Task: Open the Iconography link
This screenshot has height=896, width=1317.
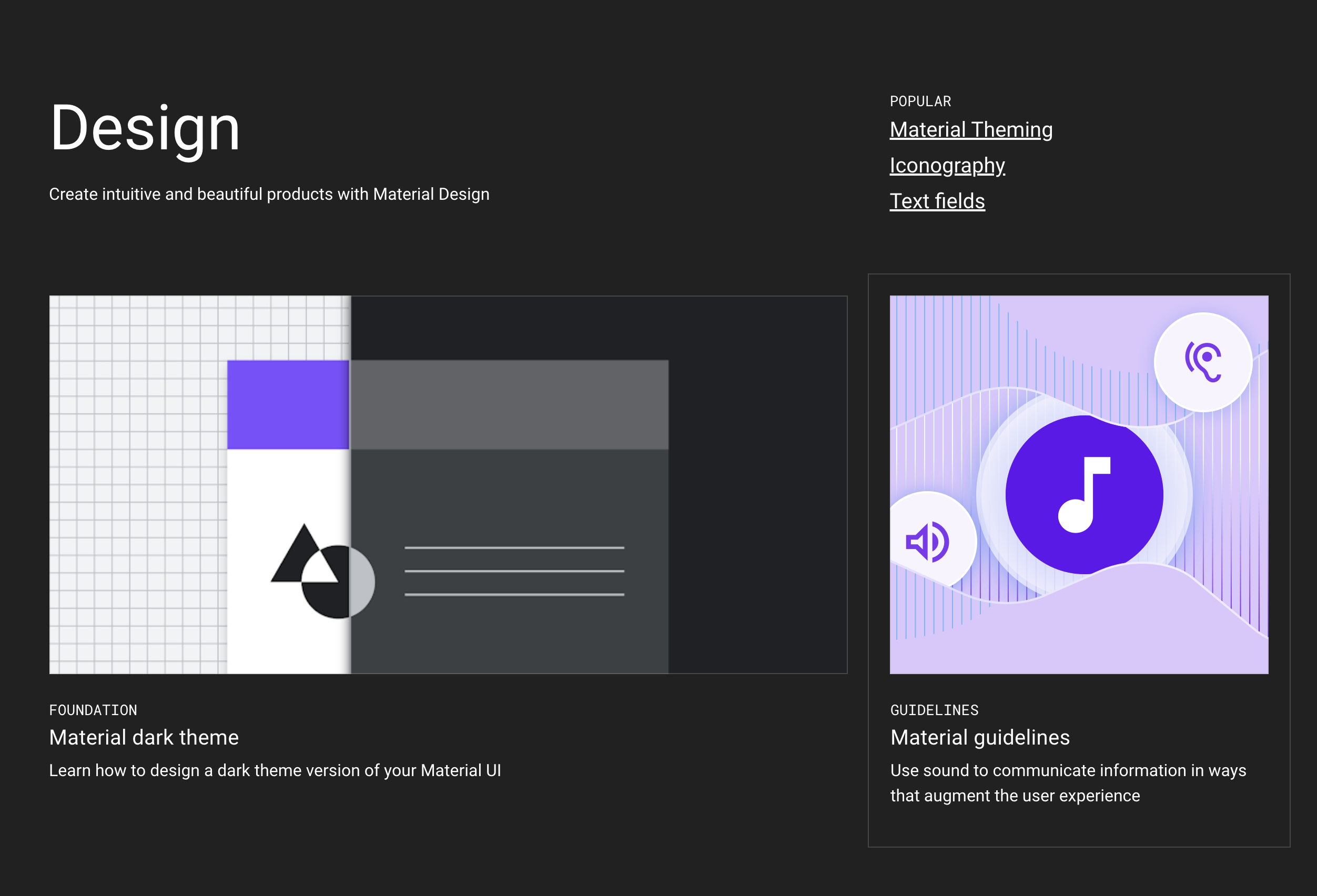Action: coord(947,166)
